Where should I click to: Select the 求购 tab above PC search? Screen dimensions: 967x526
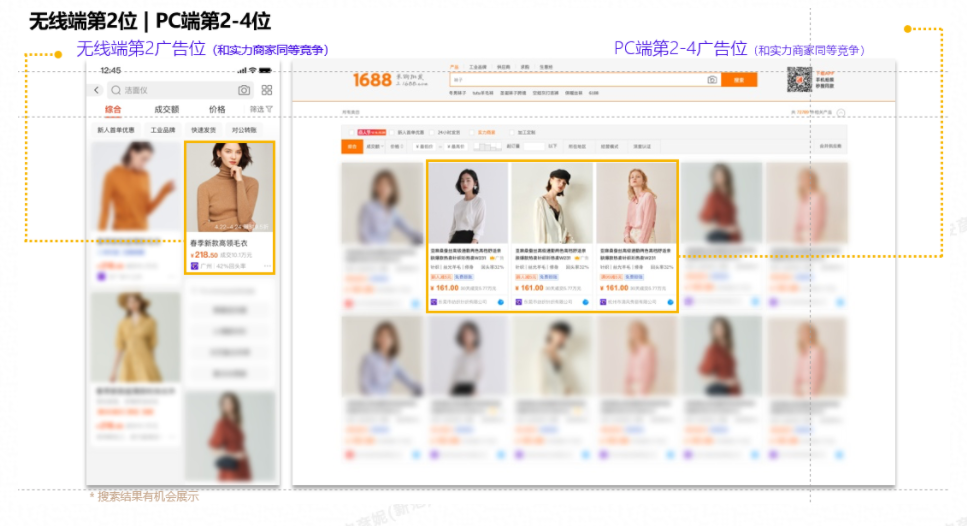[x=525, y=67]
